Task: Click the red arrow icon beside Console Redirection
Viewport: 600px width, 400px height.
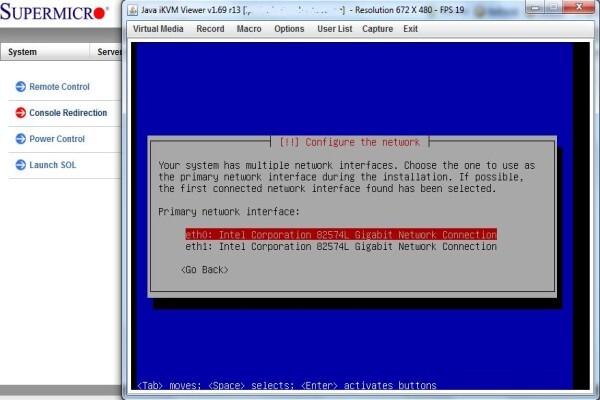Action: click(21, 113)
